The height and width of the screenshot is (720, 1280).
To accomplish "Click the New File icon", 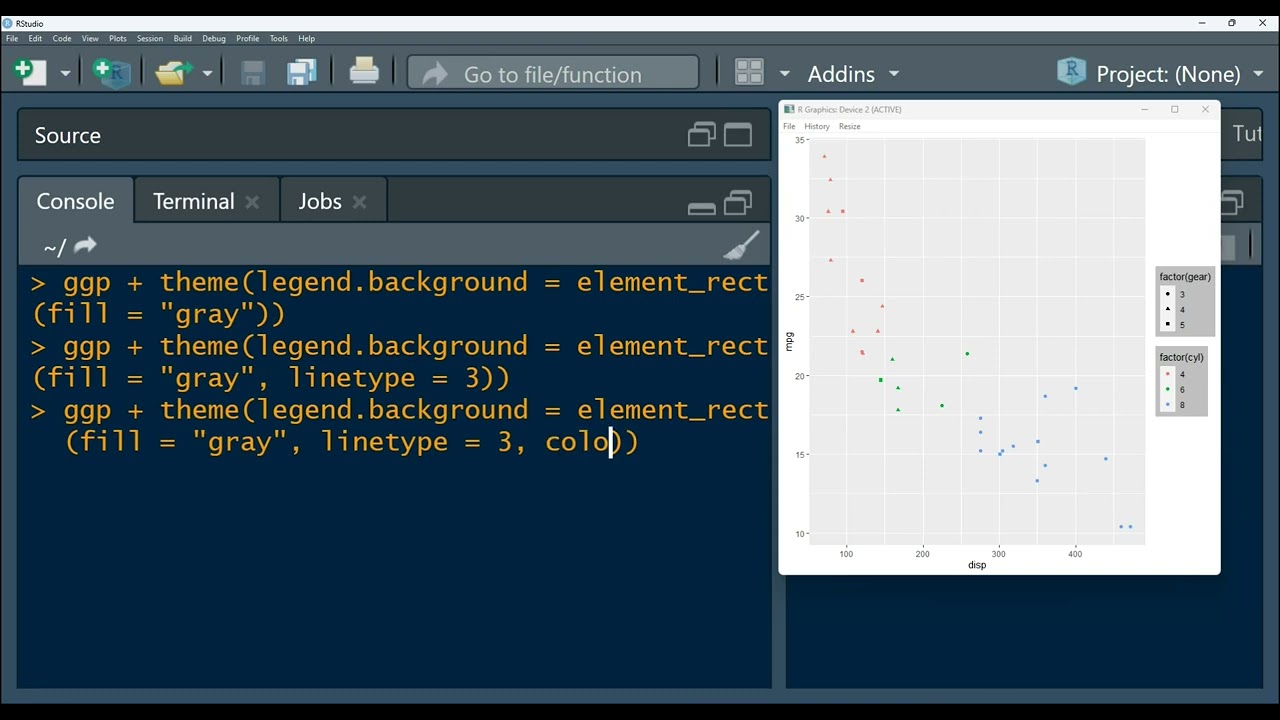I will (30, 72).
